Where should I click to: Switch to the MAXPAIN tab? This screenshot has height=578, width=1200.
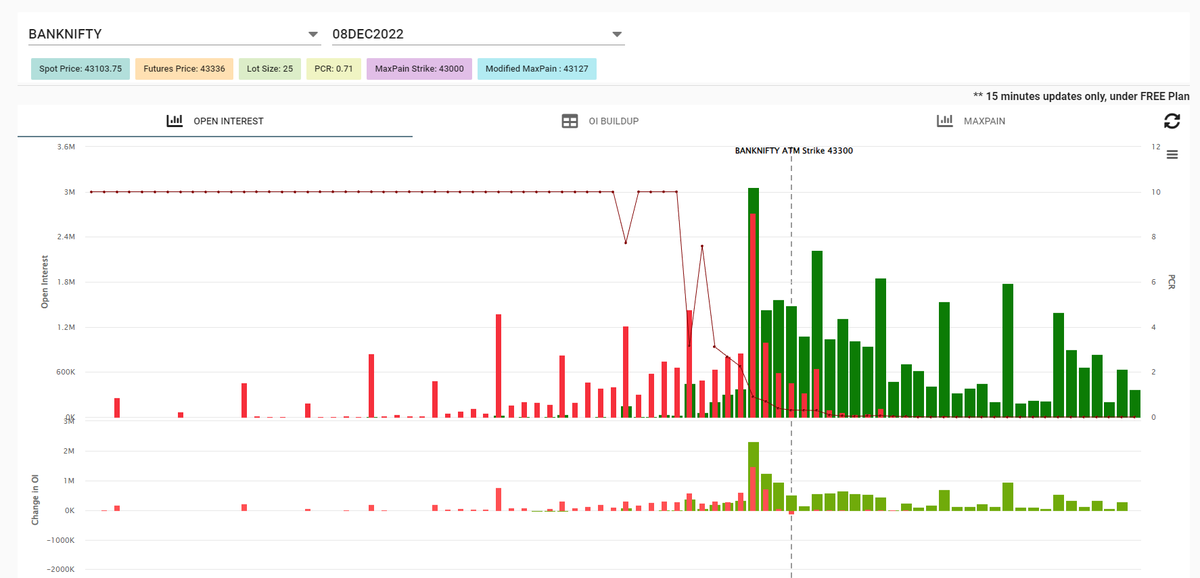click(970, 121)
